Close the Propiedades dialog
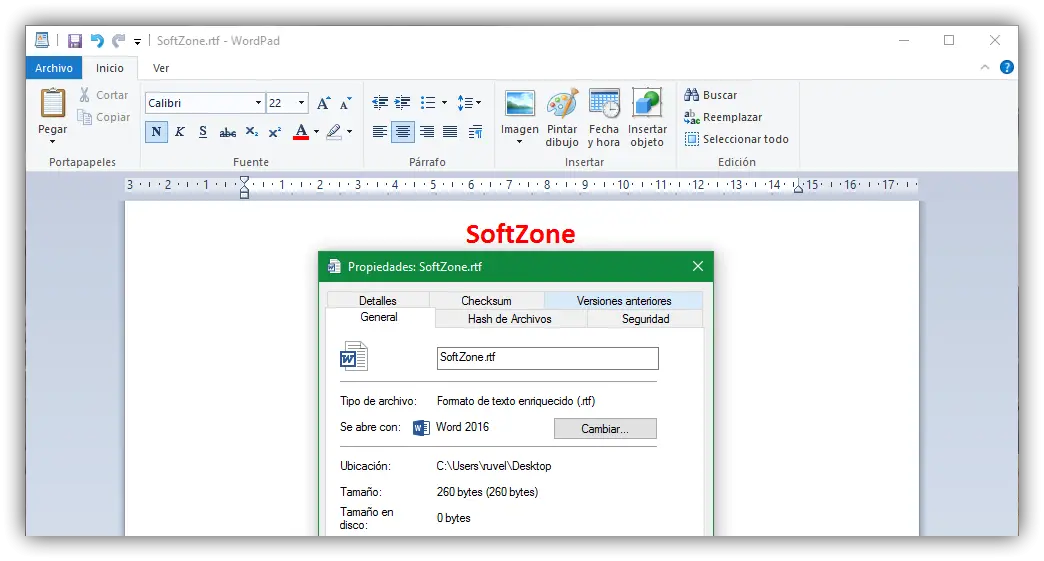Image resolution: width=1044 pixels, height=561 pixels. click(x=698, y=266)
